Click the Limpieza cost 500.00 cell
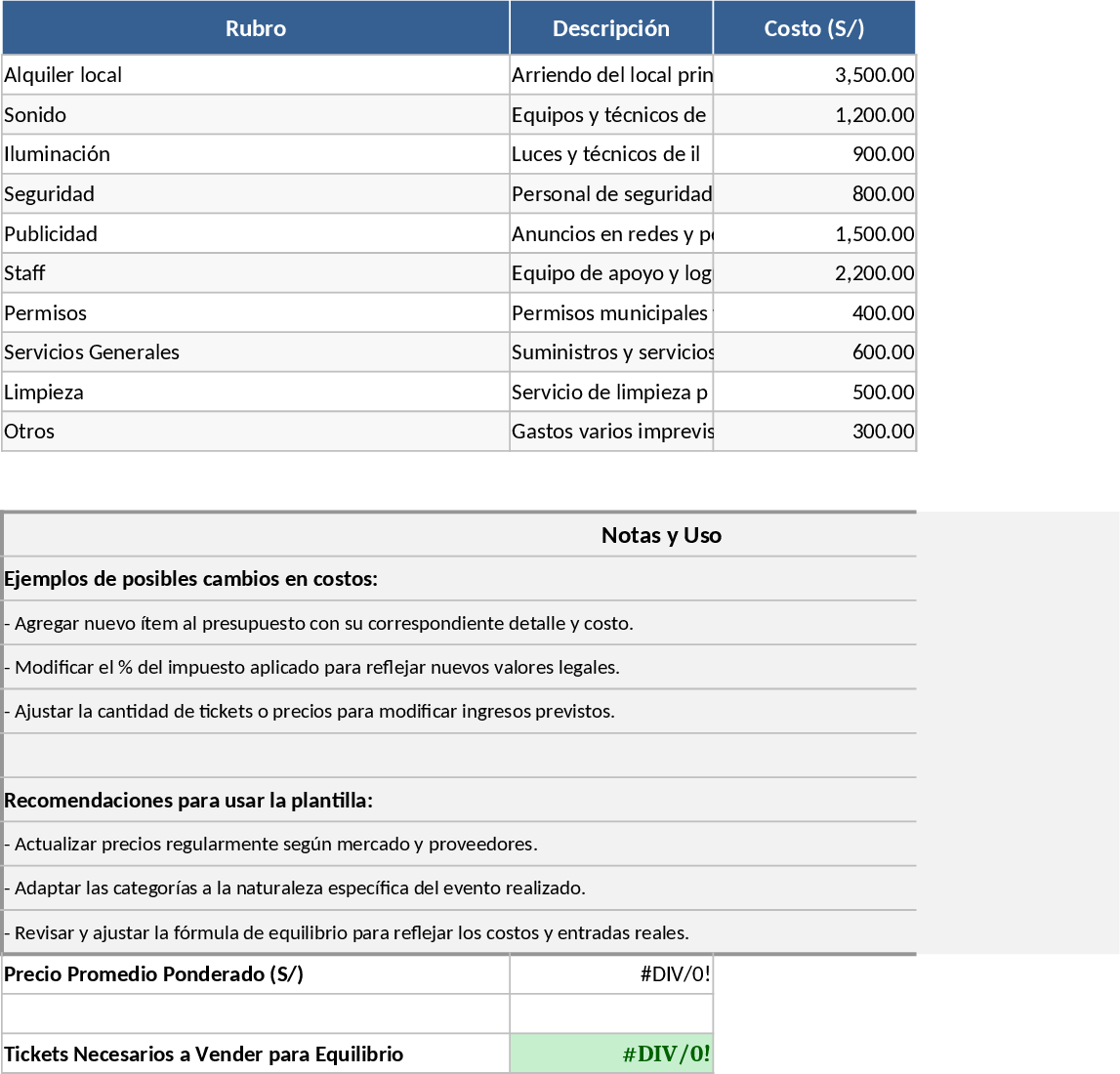 click(x=814, y=392)
